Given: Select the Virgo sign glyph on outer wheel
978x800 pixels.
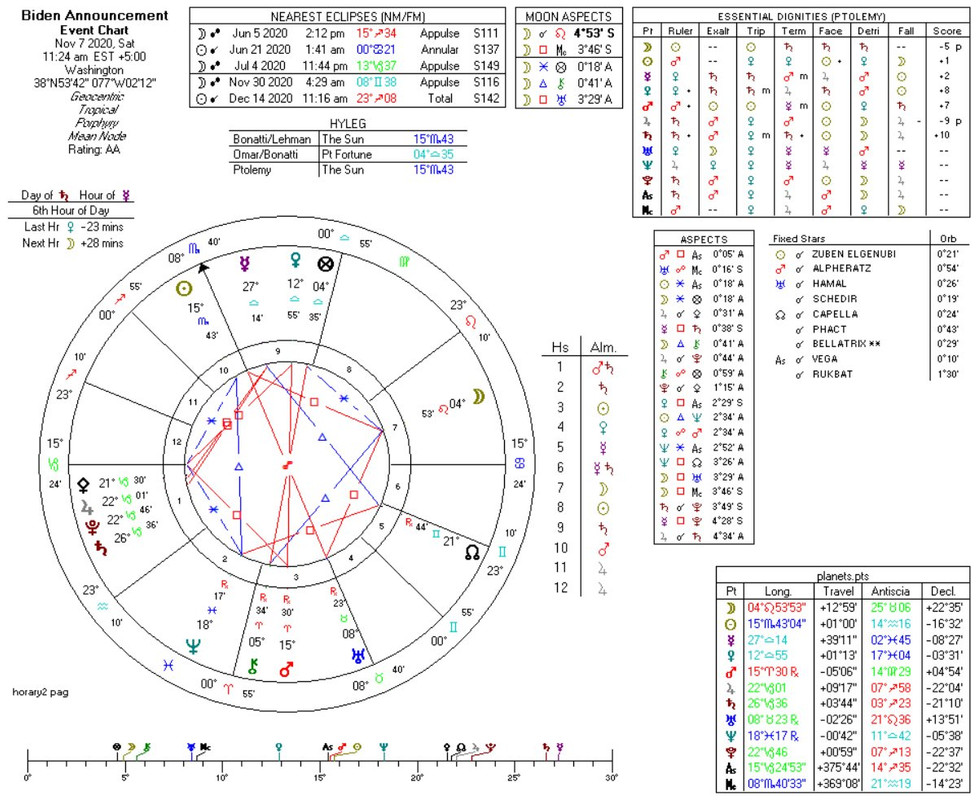Looking at the screenshot, I should 404,262.
